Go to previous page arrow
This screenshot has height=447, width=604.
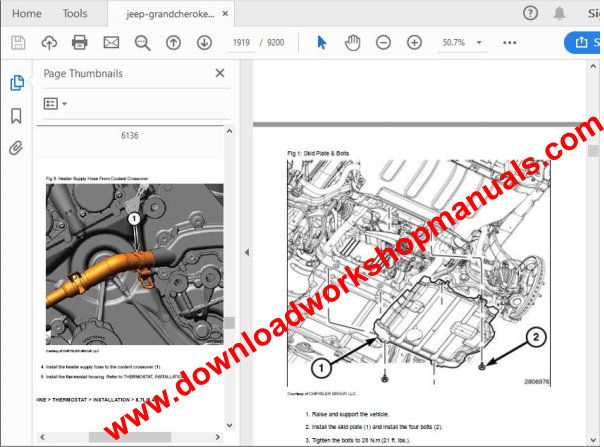[173, 42]
